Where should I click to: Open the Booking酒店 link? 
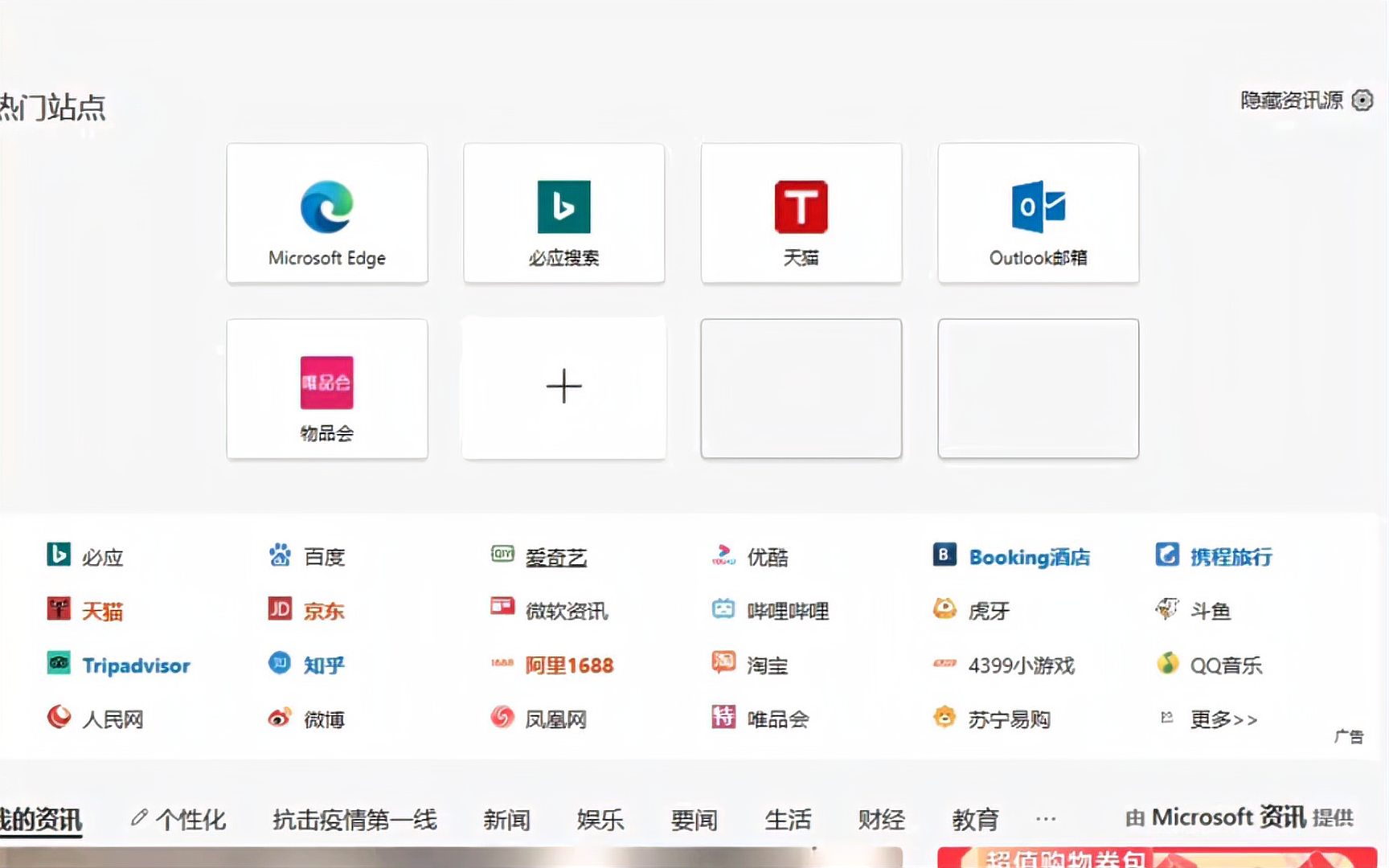coord(1014,555)
